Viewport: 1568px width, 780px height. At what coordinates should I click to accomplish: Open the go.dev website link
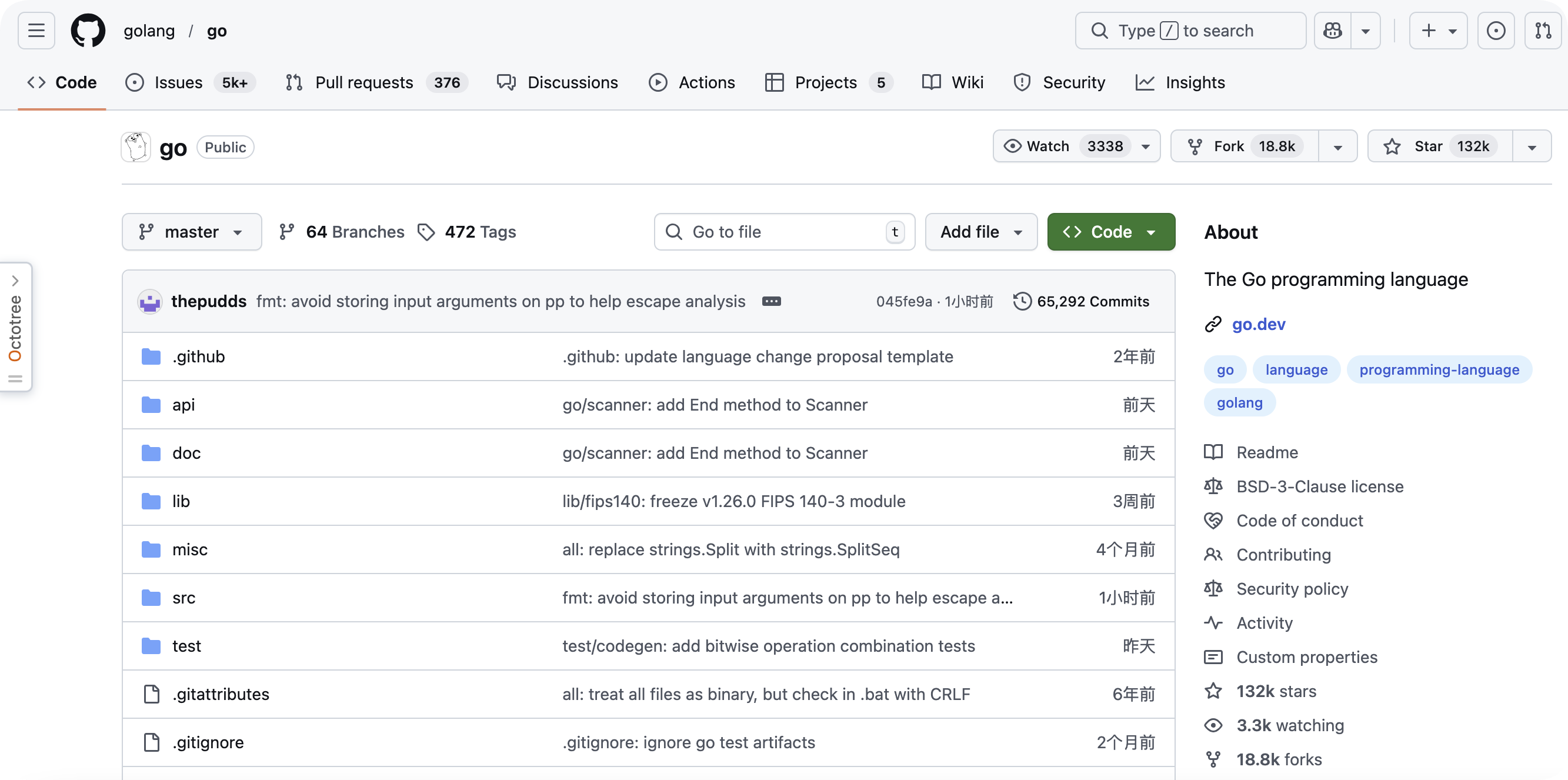(x=1258, y=324)
